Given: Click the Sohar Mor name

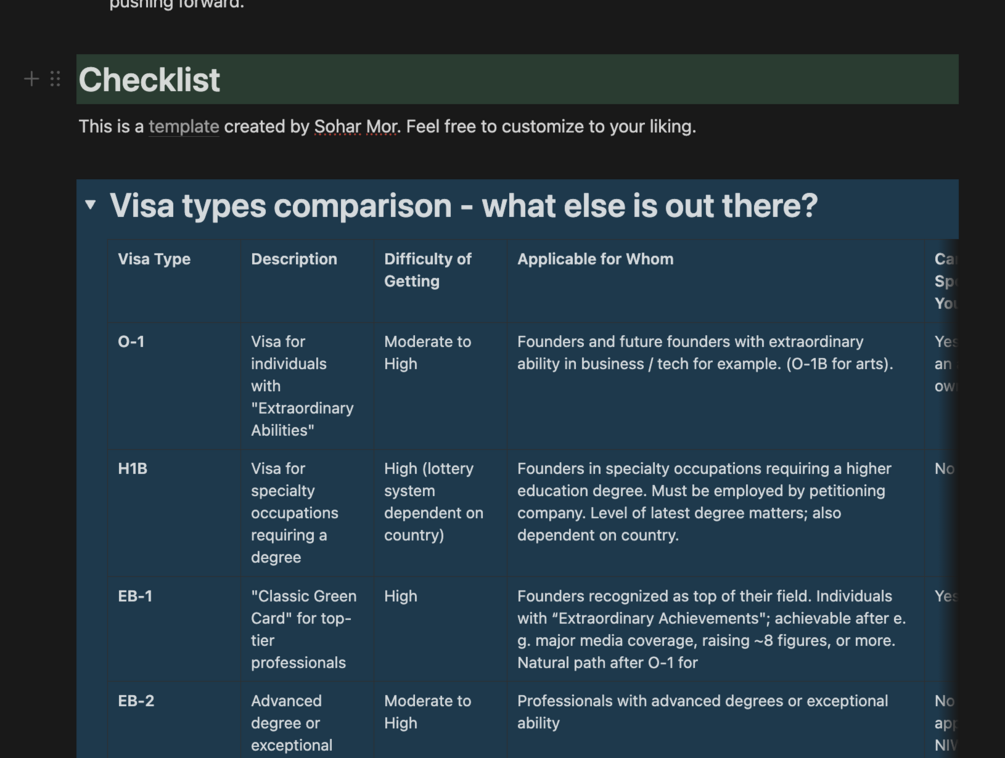Looking at the screenshot, I should click(355, 126).
